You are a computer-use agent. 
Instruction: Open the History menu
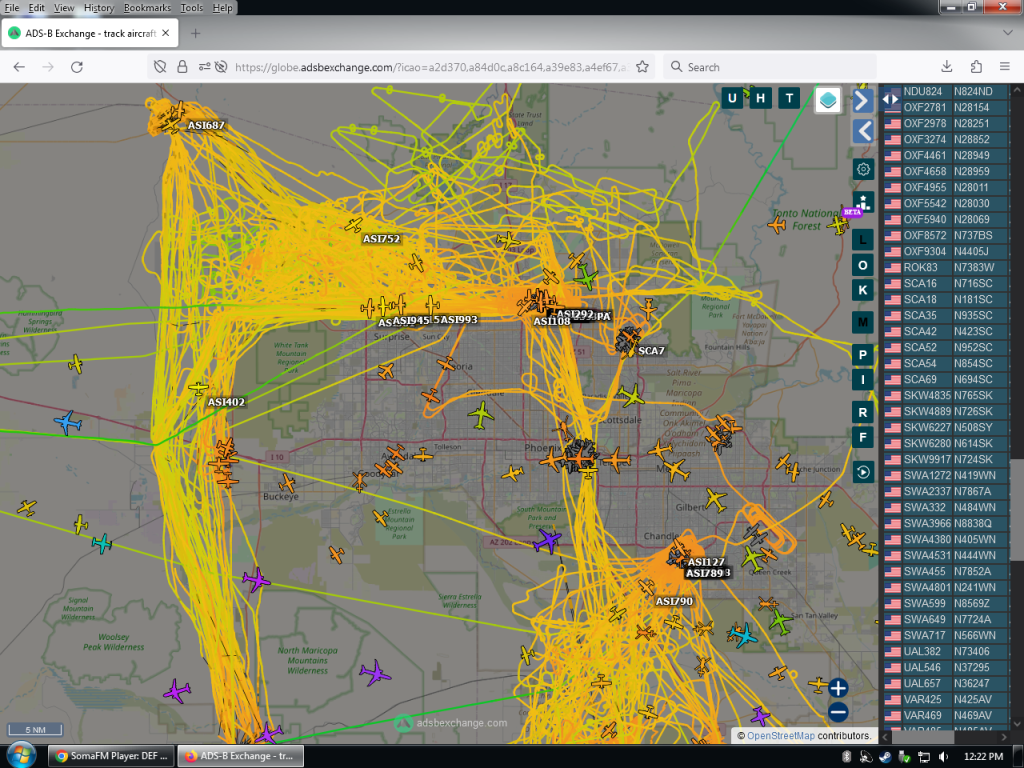click(x=99, y=8)
